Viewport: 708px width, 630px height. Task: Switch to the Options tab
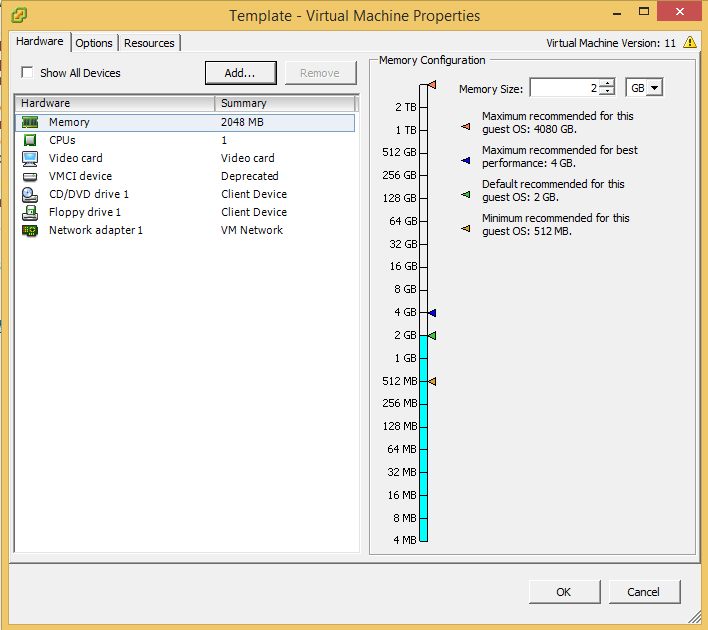(94, 43)
